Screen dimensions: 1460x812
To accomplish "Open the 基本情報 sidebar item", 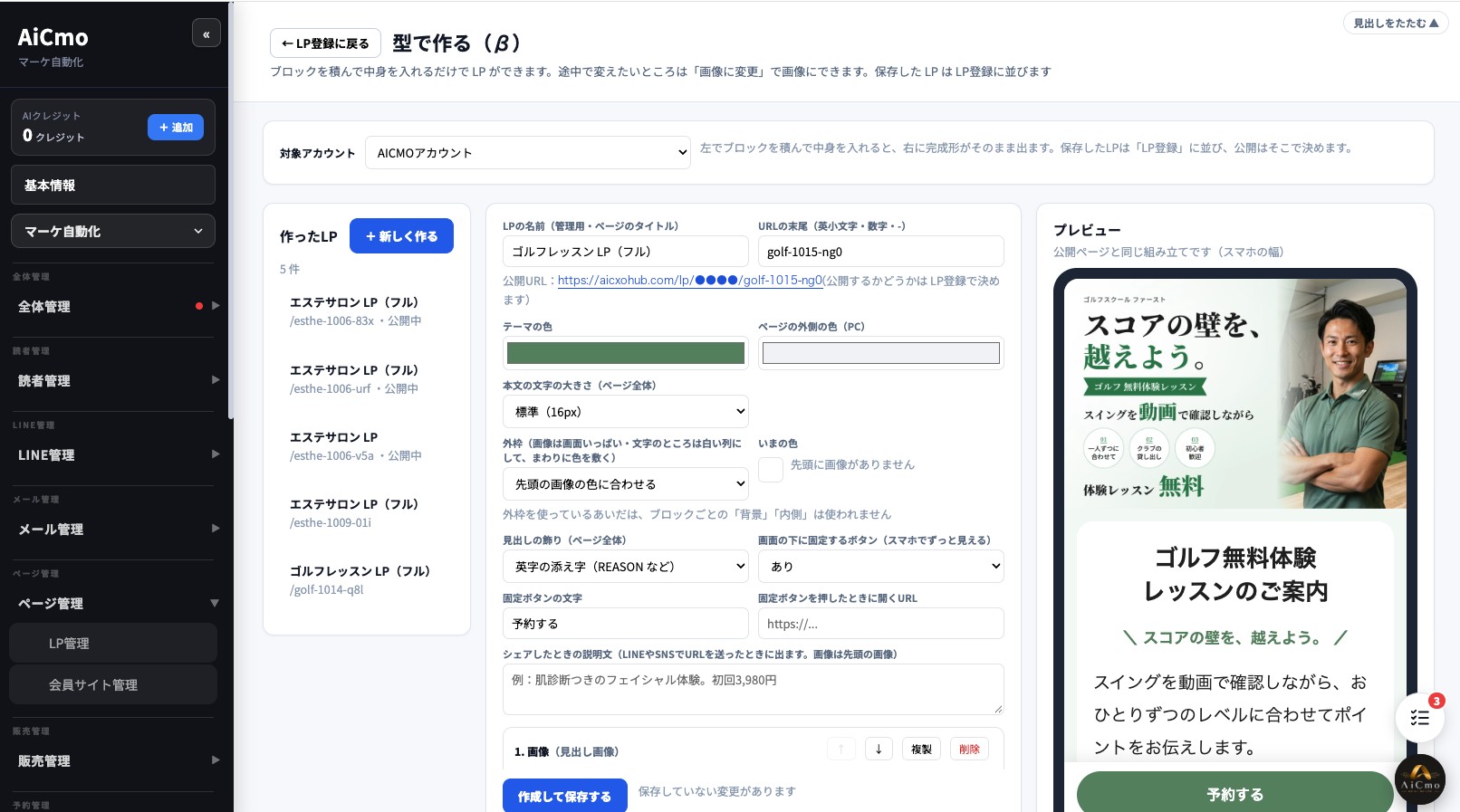I will point(113,185).
